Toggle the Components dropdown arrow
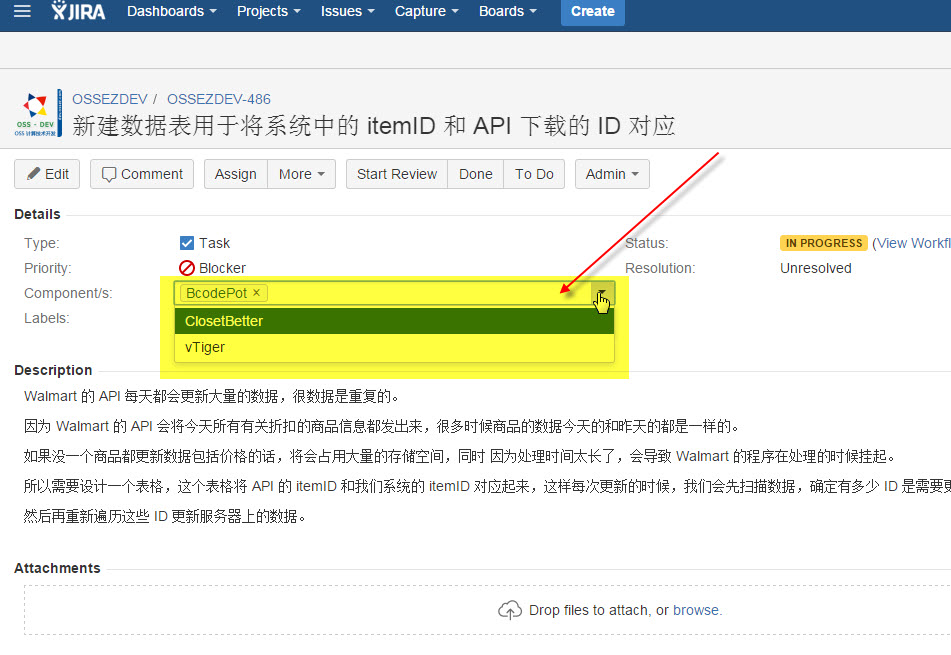 (x=602, y=294)
